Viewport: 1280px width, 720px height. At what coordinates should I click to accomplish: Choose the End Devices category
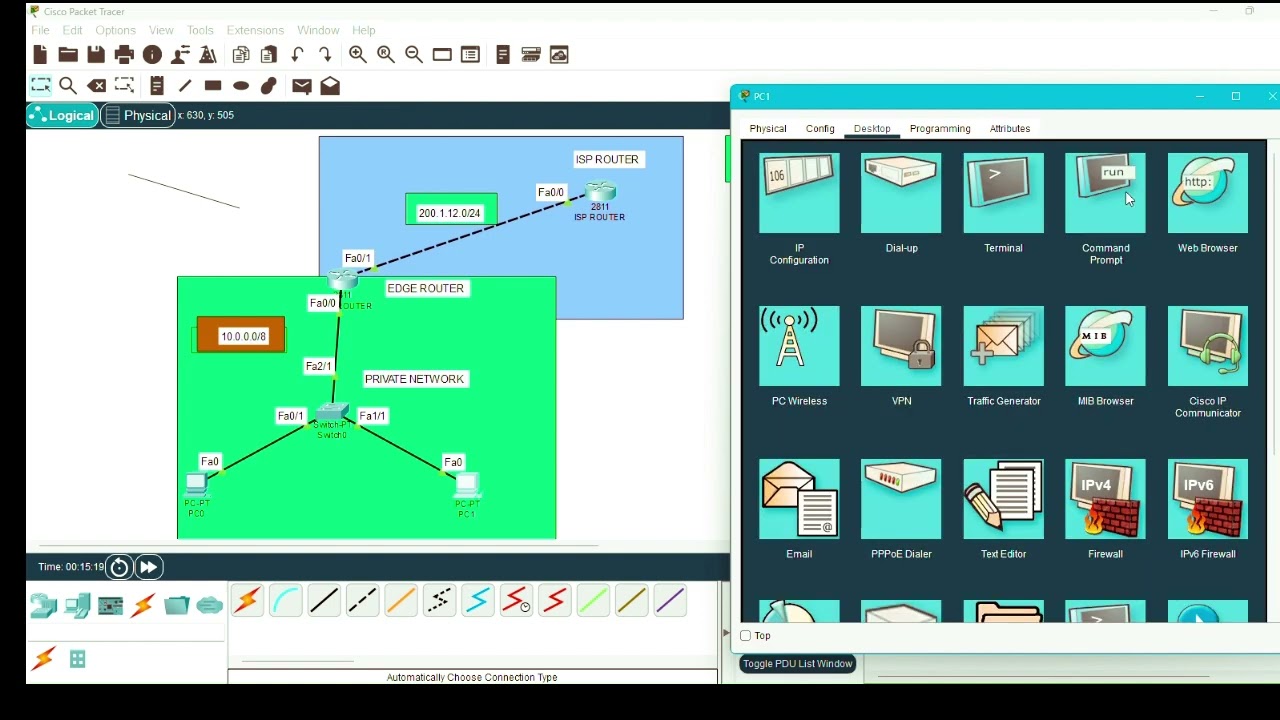[77, 606]
